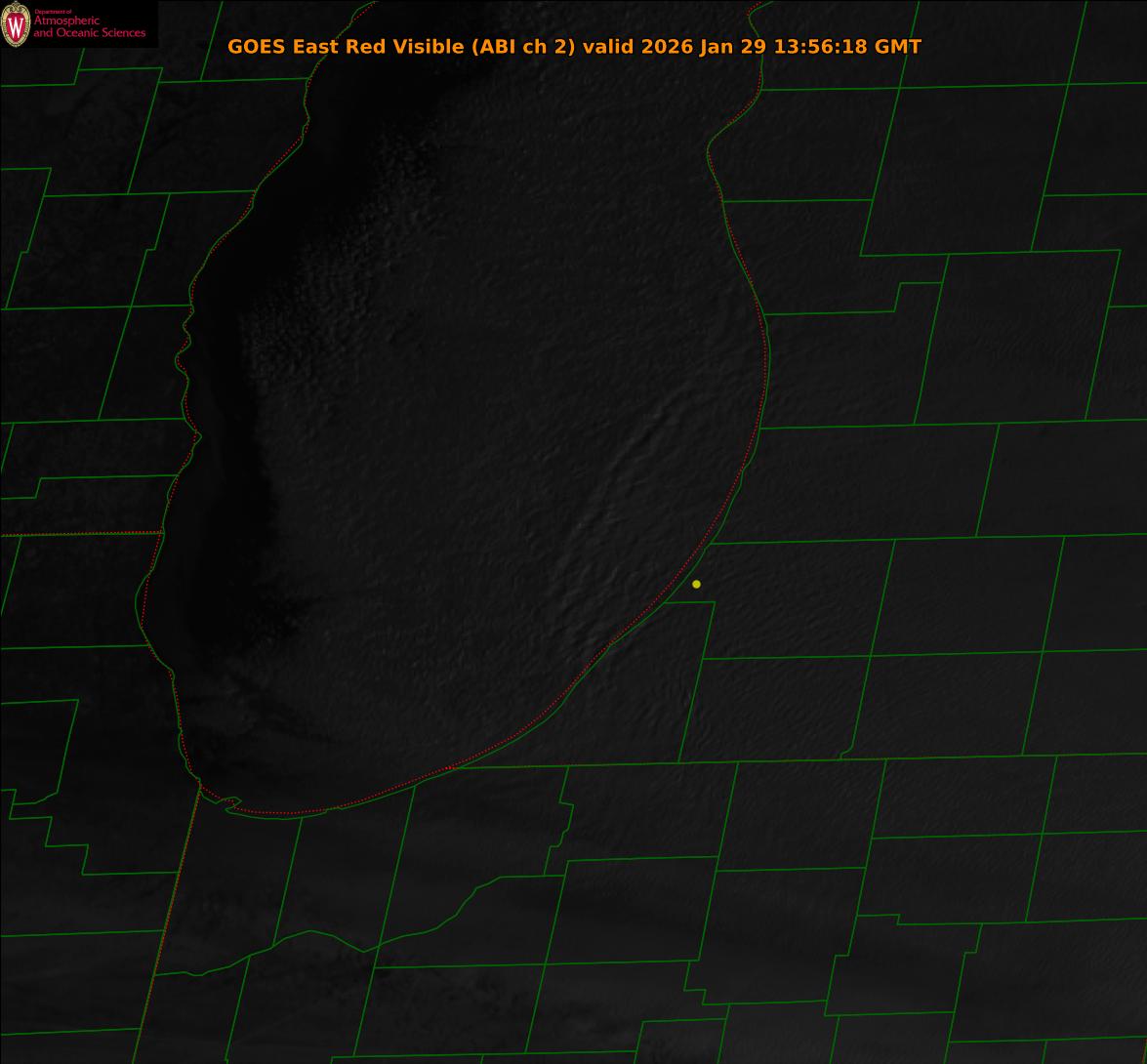Select the yellow dot location marker
This screenshot has width=1147, height=1064.
pyautogui.click(x=696, y=584)
